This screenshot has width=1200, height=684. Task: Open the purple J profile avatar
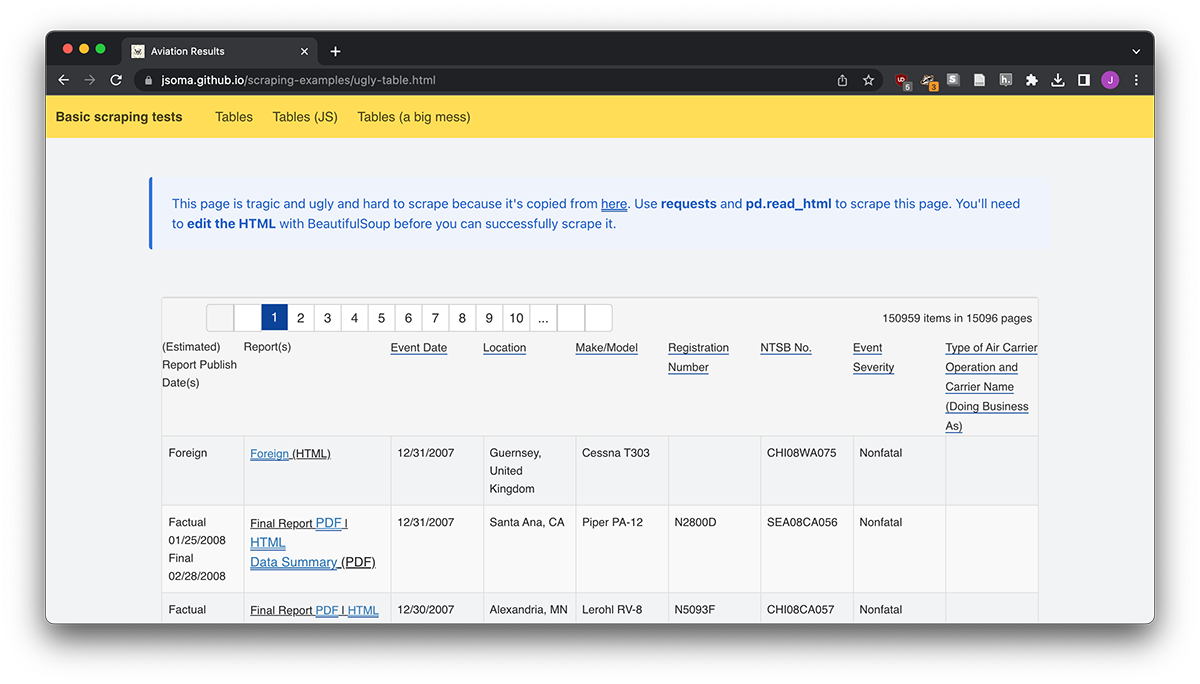(1110, 80)
